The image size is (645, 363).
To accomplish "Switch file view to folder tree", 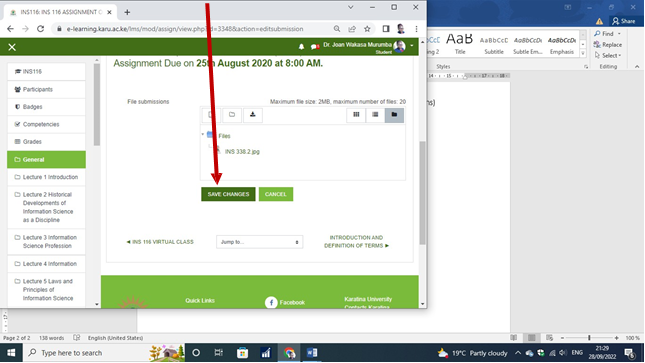I will pyautogui.click(x=394, y=115).
